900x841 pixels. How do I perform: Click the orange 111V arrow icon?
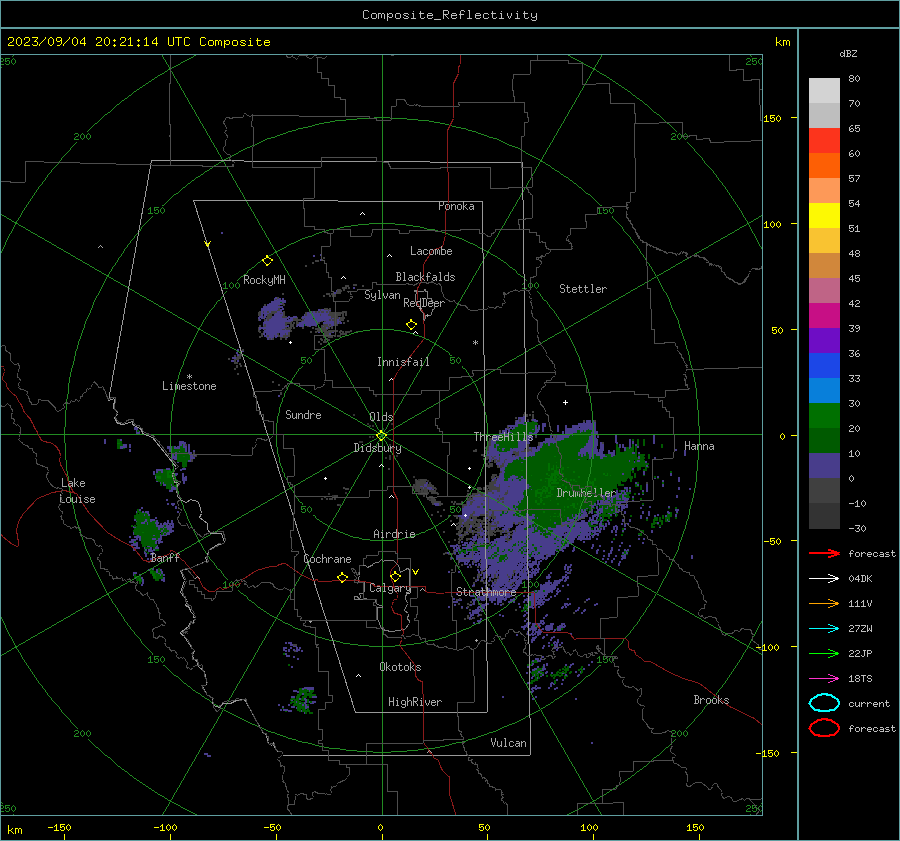point(824,603)
